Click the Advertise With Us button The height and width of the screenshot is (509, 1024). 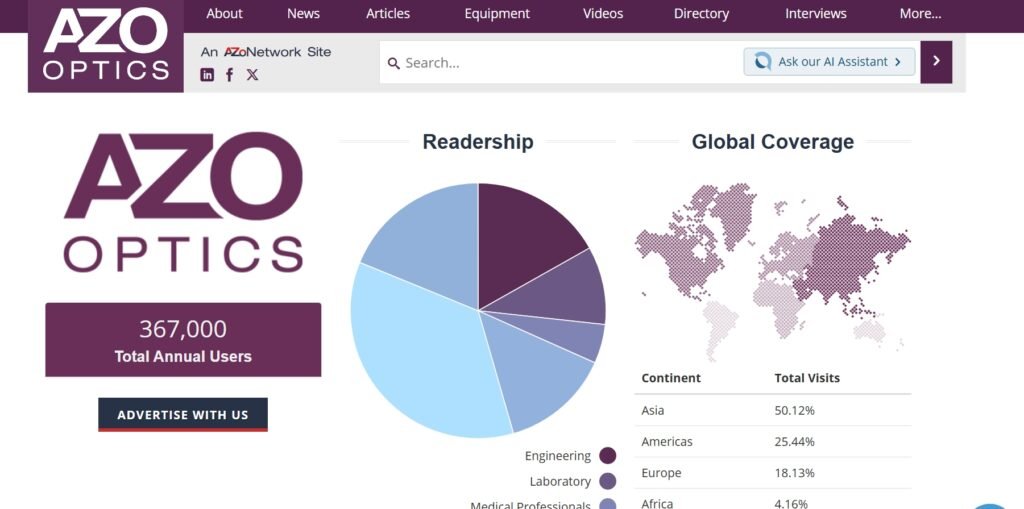pyautogui.click(x=183, y=414)
